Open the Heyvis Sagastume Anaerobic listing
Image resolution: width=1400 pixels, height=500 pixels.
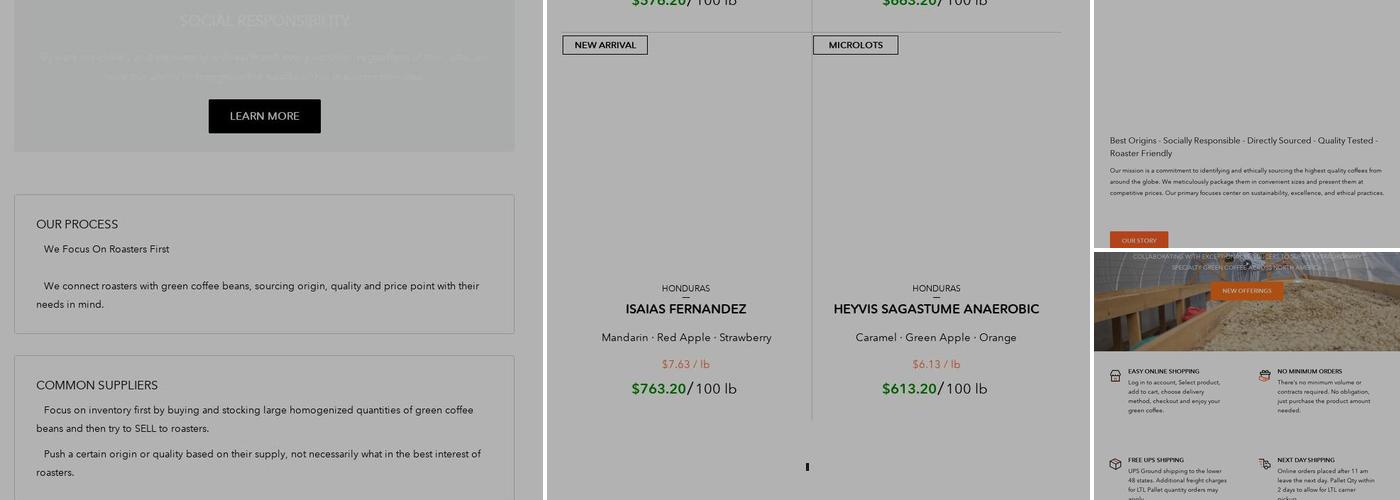coord(936,309)
